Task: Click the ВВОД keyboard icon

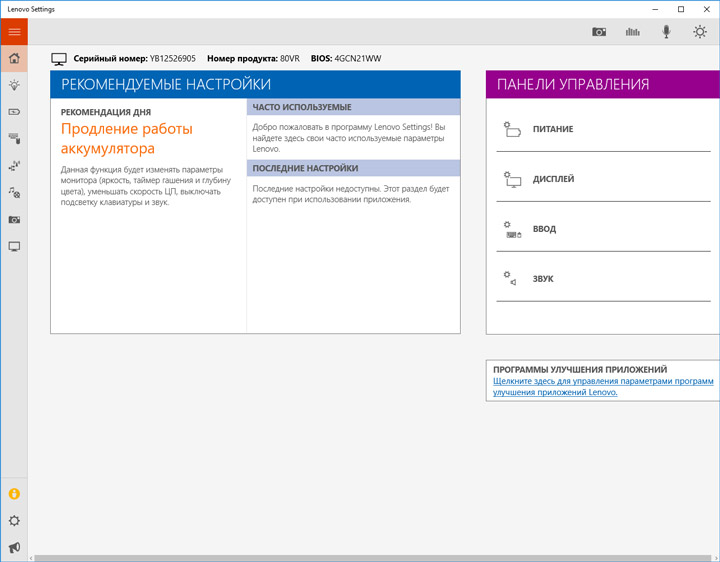Action: coord(512,230)
